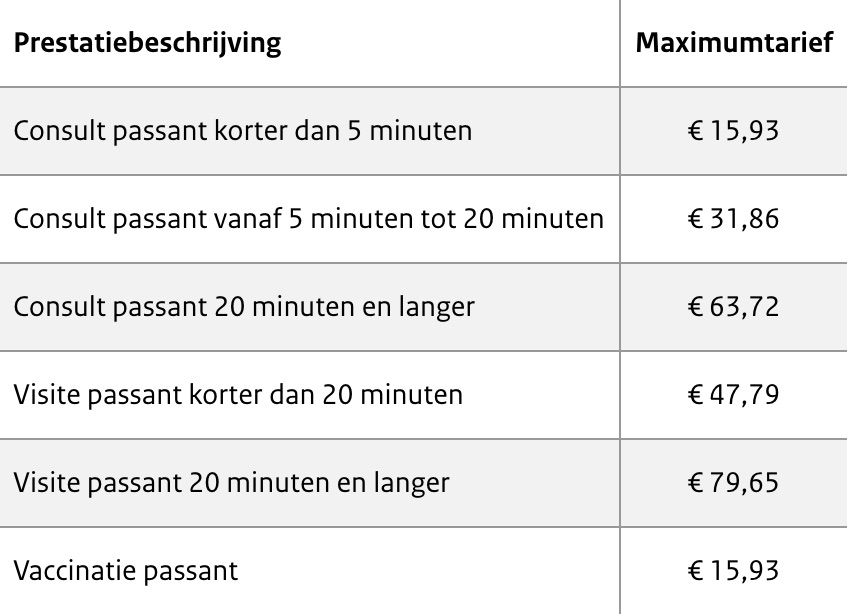Select the € 15,93 tariff for the short consult

[x=733, y=131]
